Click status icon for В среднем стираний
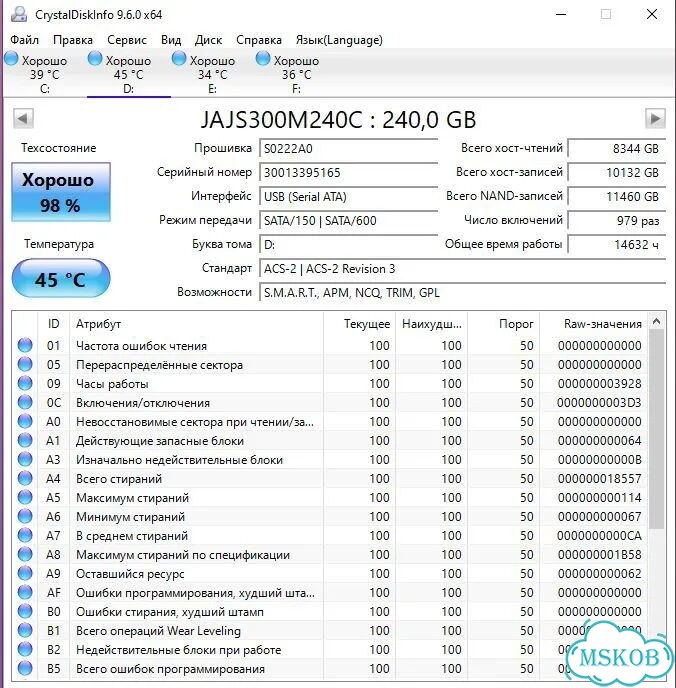 click(x=25, y=535)
